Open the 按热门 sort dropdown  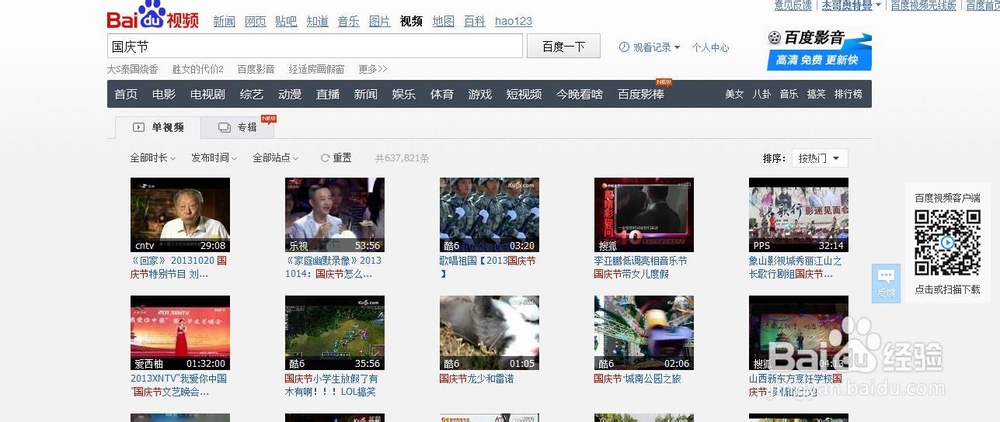point(820,158)
